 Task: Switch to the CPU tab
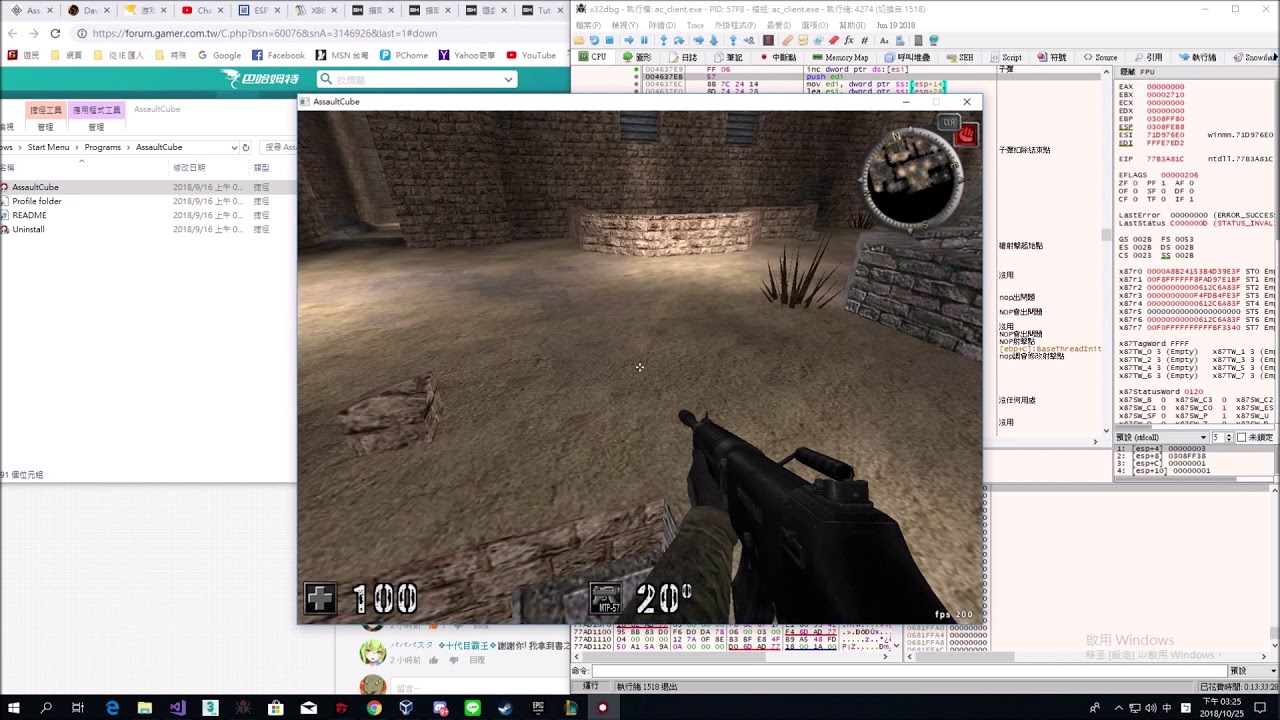click(593, 57)
